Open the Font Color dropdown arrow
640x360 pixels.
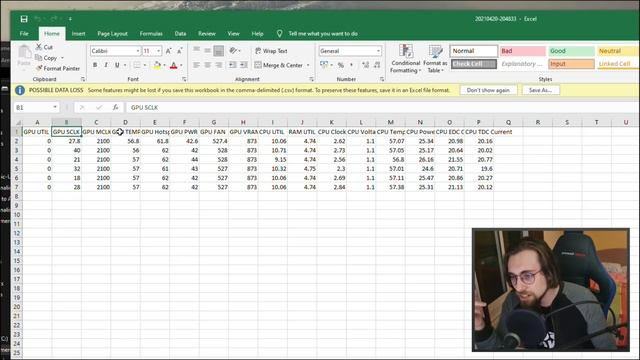[x=181, y=65]
